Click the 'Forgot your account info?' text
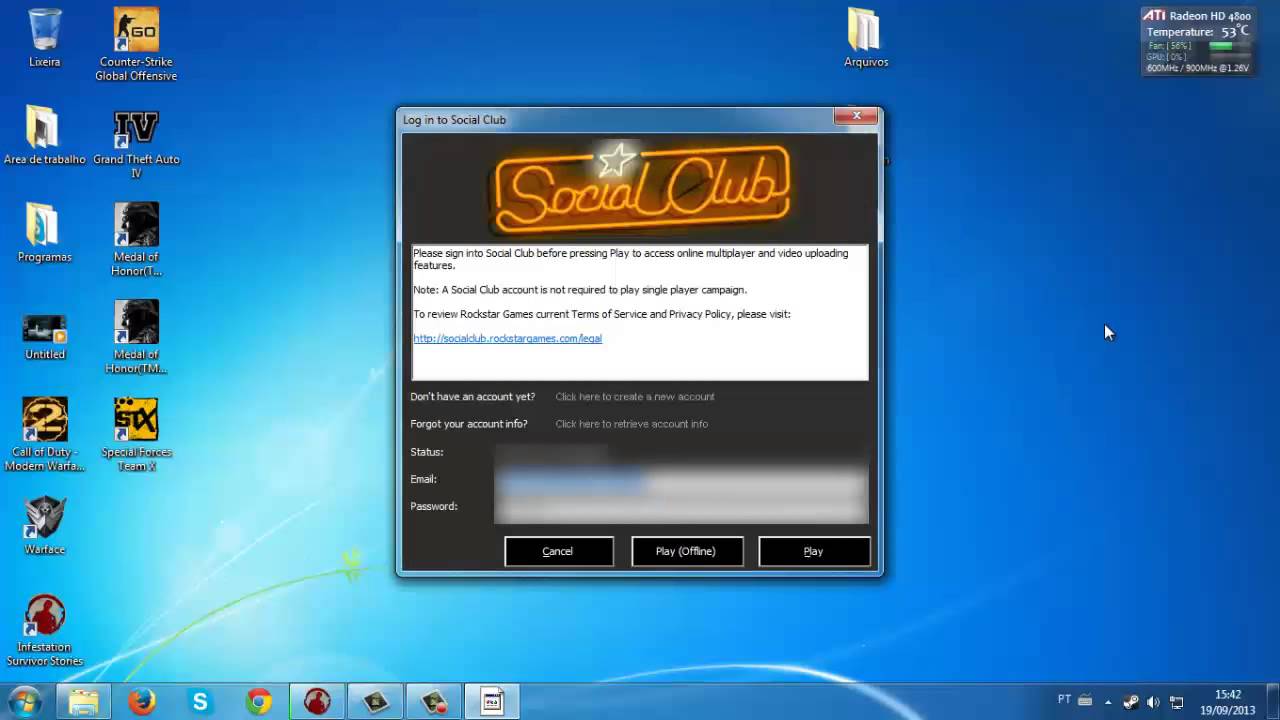Viewport: 1280px width, 720px height. [468, 424]
